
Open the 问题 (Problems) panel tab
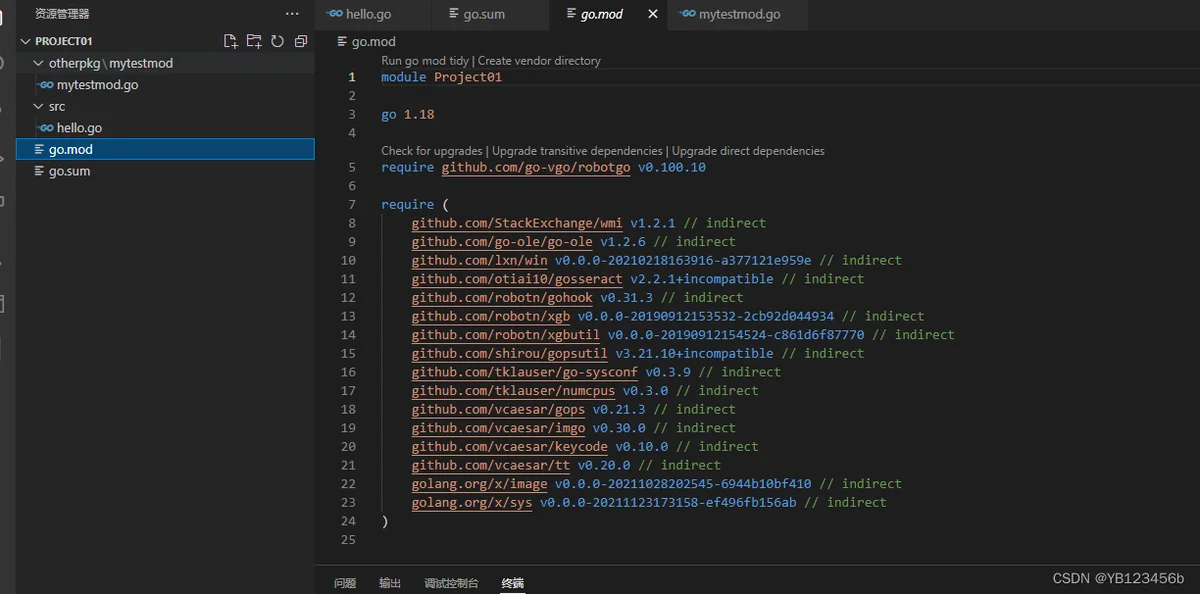click(x=345, y=583)
